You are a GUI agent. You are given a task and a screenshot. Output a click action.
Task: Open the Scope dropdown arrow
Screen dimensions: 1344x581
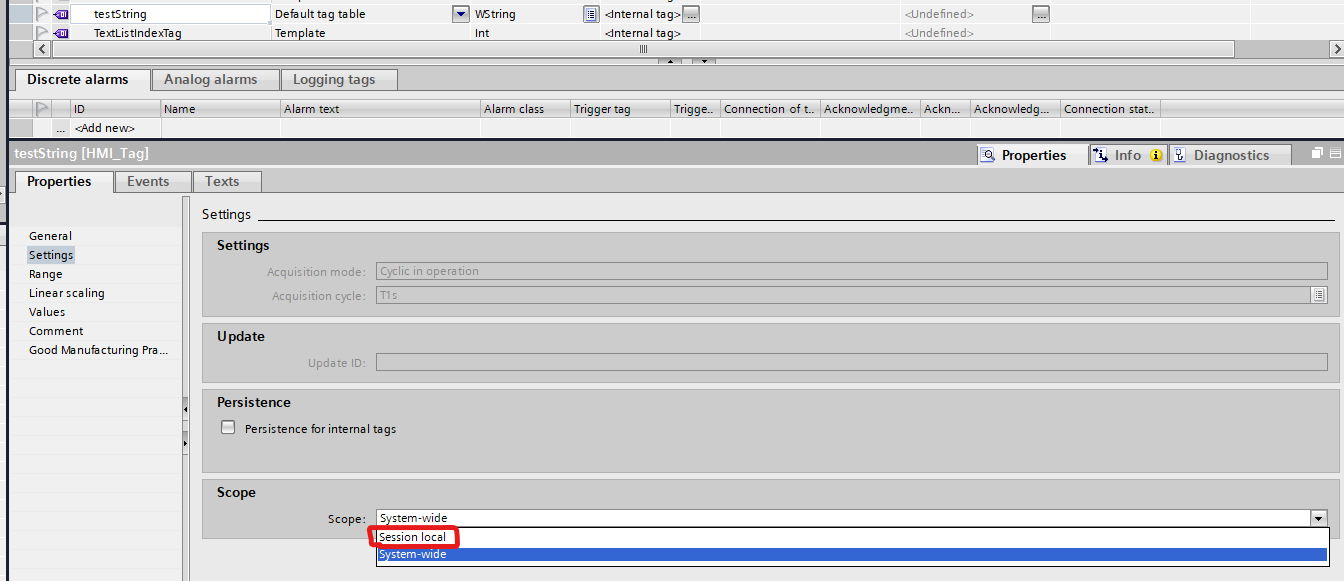[x=1319, y=518]
